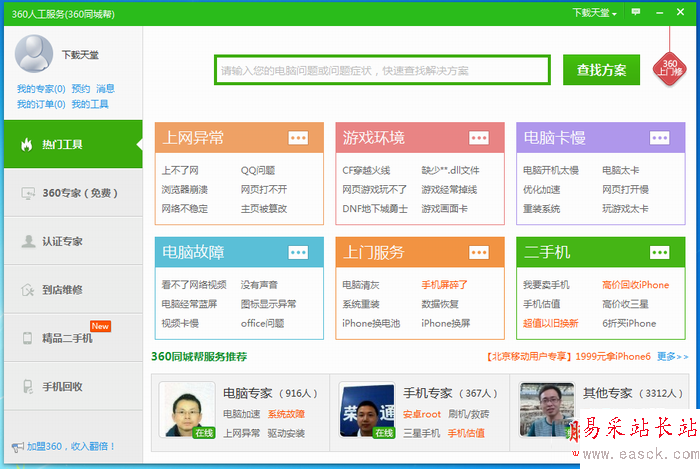Expand more options on the 电脑卡慢 card

(660, 138)
